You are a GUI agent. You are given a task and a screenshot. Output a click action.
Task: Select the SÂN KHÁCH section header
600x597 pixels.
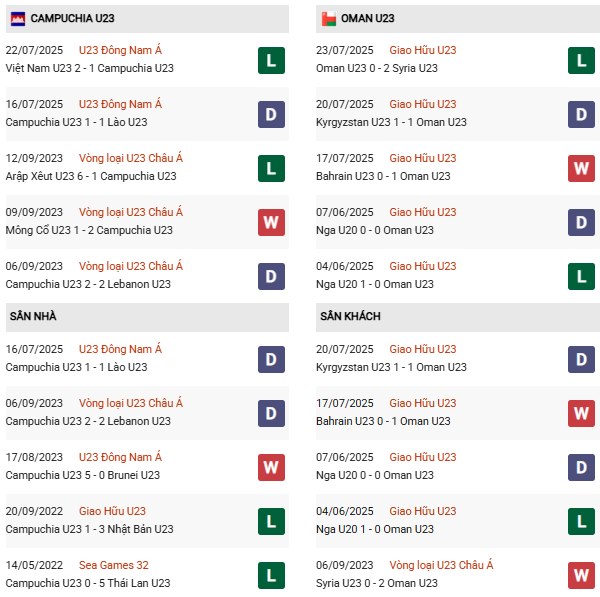click(350, 317)
